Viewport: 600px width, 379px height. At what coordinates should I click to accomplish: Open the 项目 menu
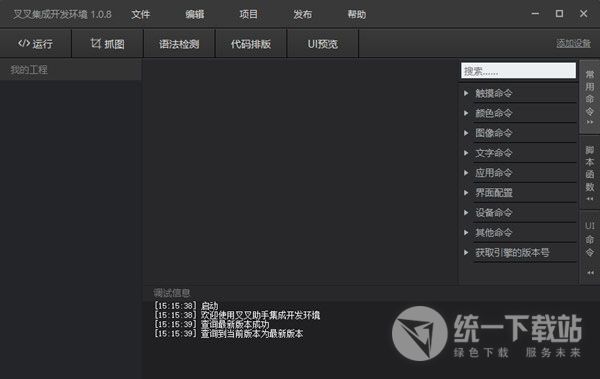[249, 15]
